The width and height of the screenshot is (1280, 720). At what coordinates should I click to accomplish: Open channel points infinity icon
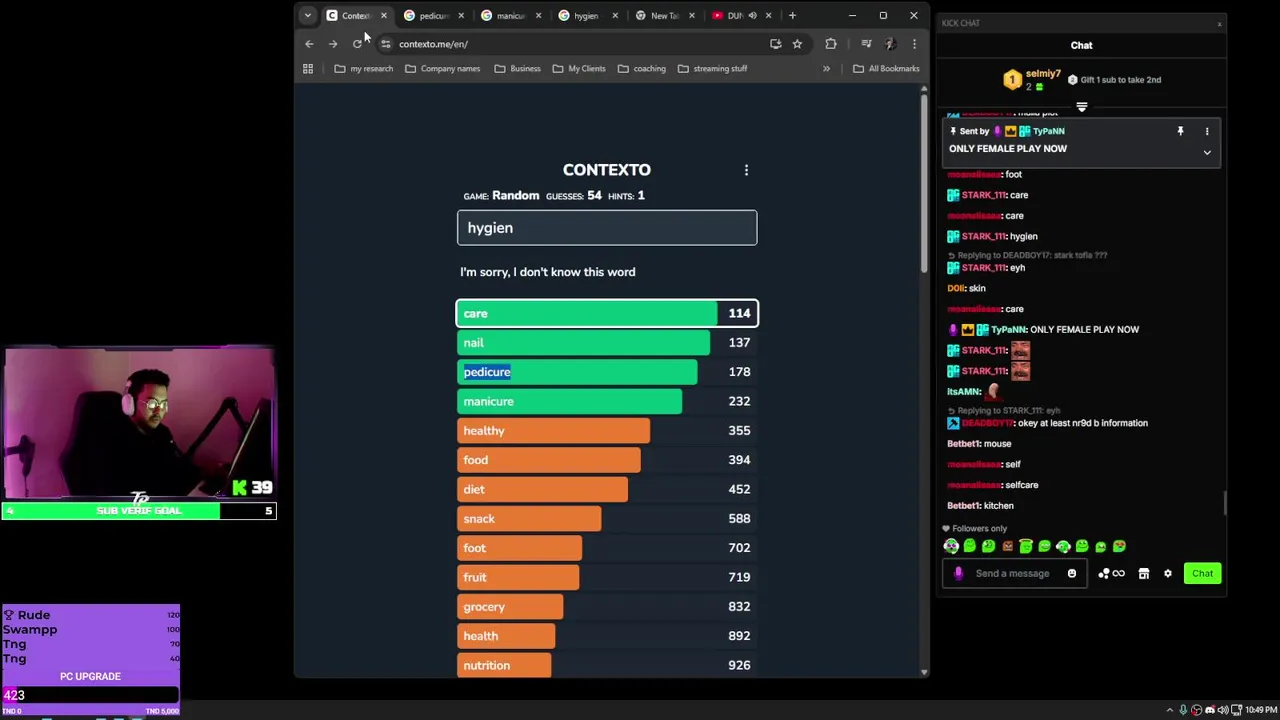pos(1112,574)
